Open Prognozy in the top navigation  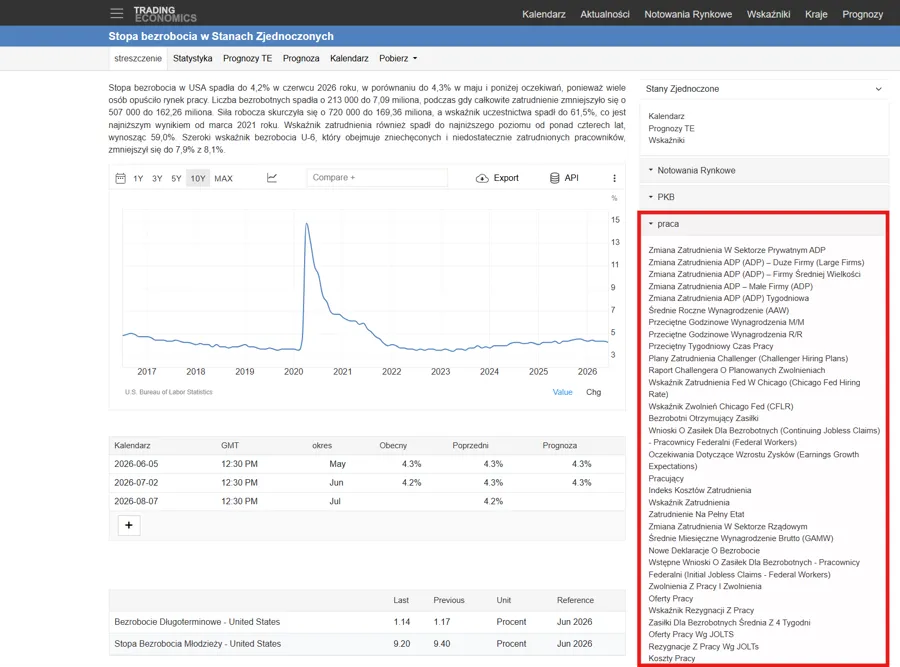pyautogui.click(x=863, y=14)
